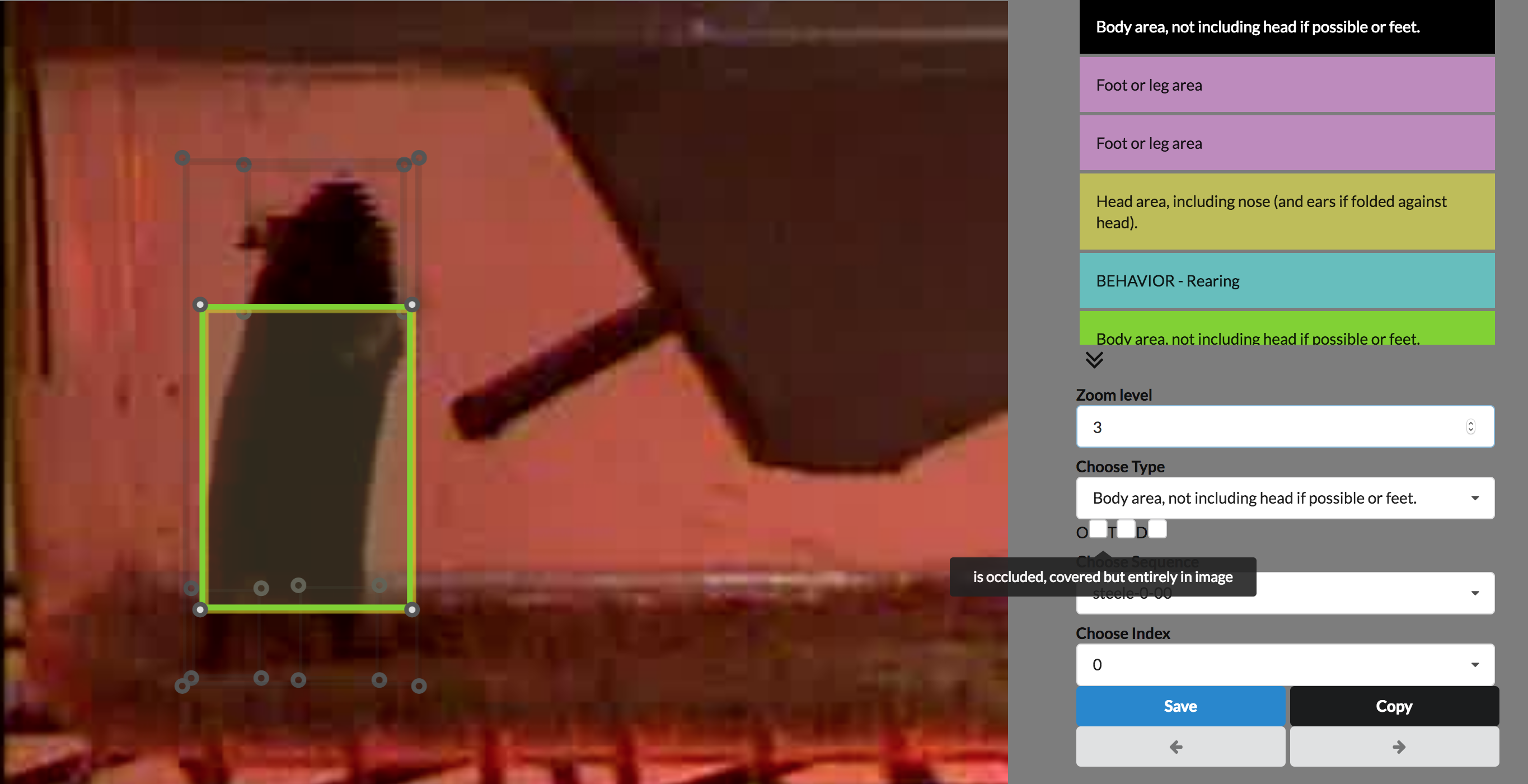Grab bottom-left handle of green body box
Viewport: 1528px width, 784px height.
[200, 609]
